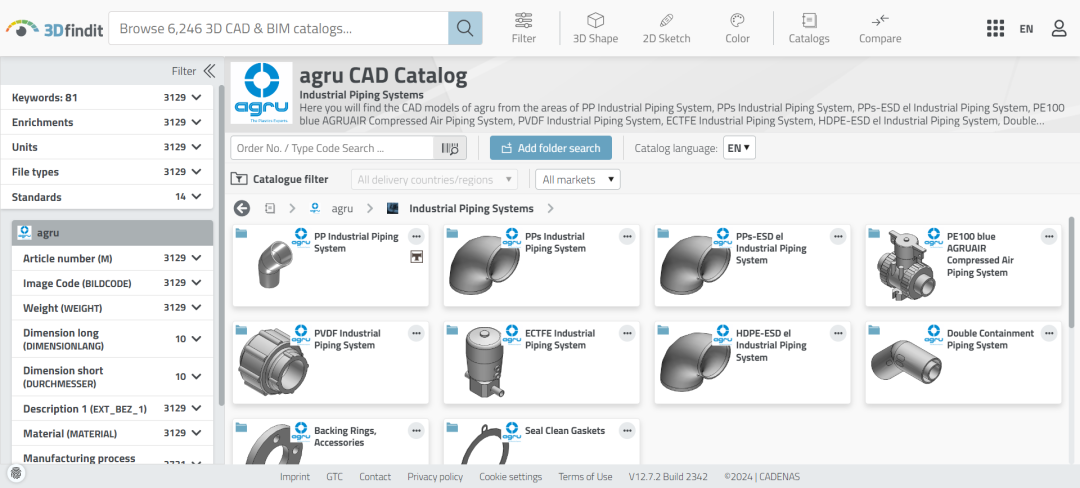Open the All markets dropdown
The width and height of the screenshot is (1080, 488).
pos(578,180)
